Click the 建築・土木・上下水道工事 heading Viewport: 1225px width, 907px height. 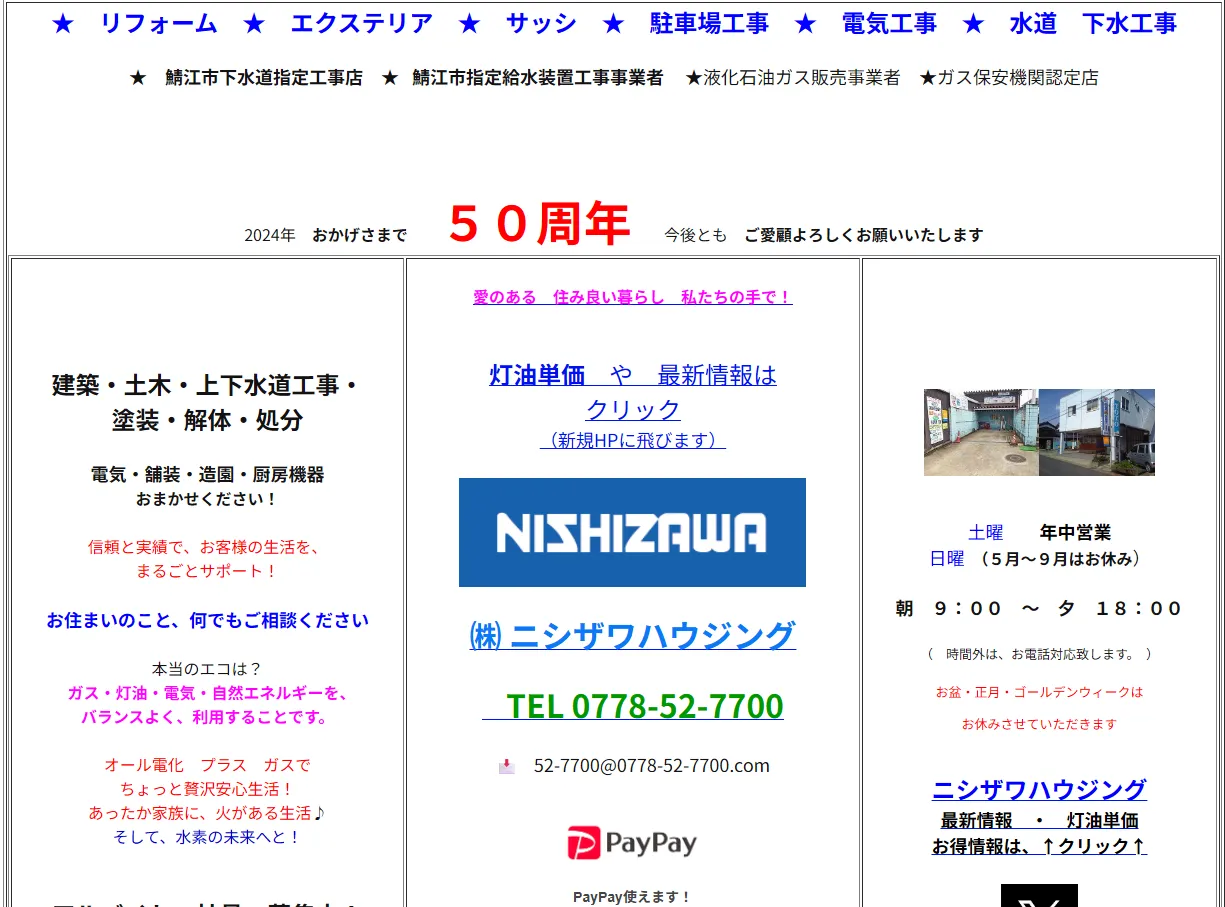(x=206, y=385)
